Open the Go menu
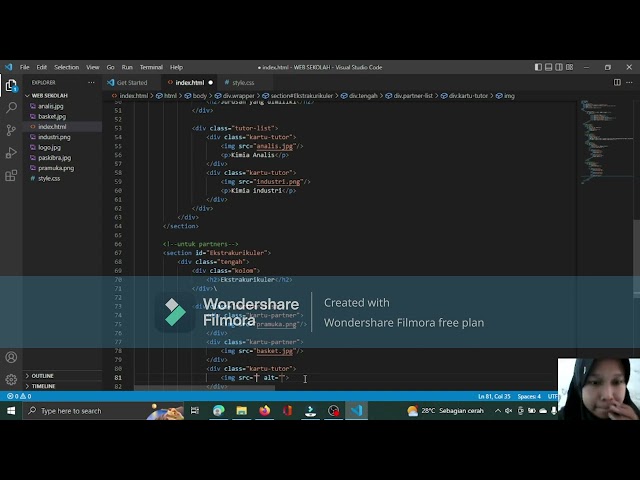 [110, 67]
